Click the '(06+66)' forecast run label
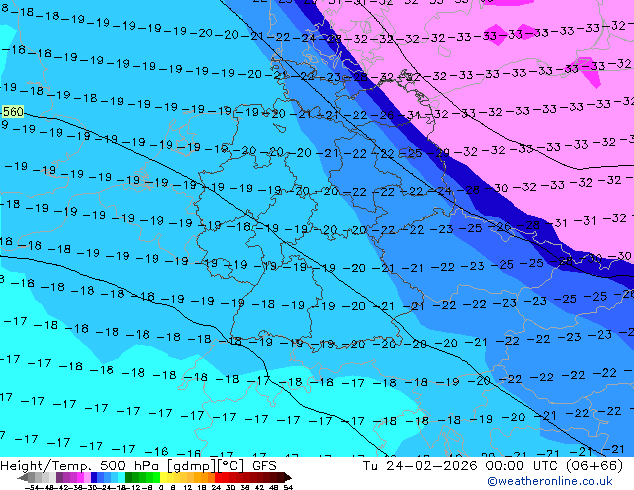The height and width of the screenshot is (490, 634). click(x=594, y=466)
